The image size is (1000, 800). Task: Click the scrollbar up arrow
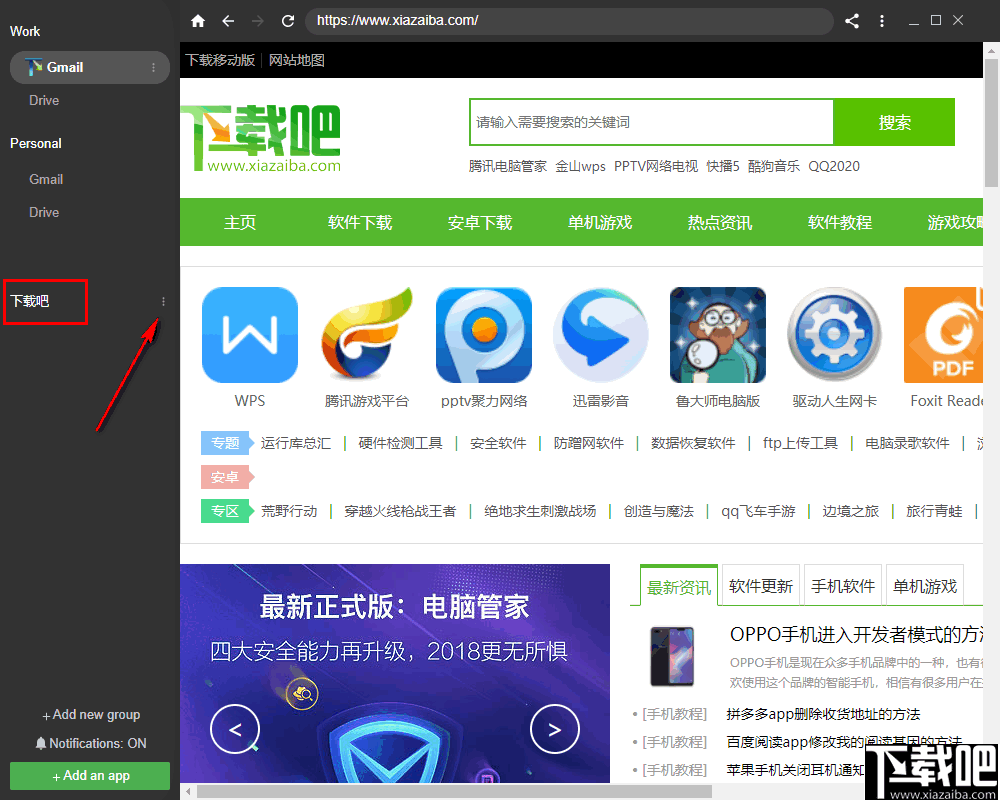(x=991, y=50)
